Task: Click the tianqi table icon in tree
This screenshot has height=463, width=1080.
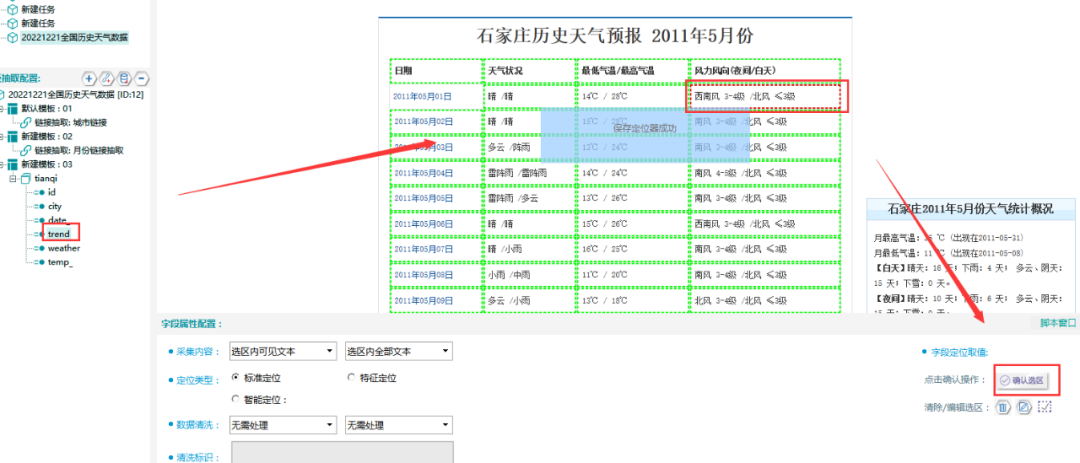Action: tap(26, 178)
